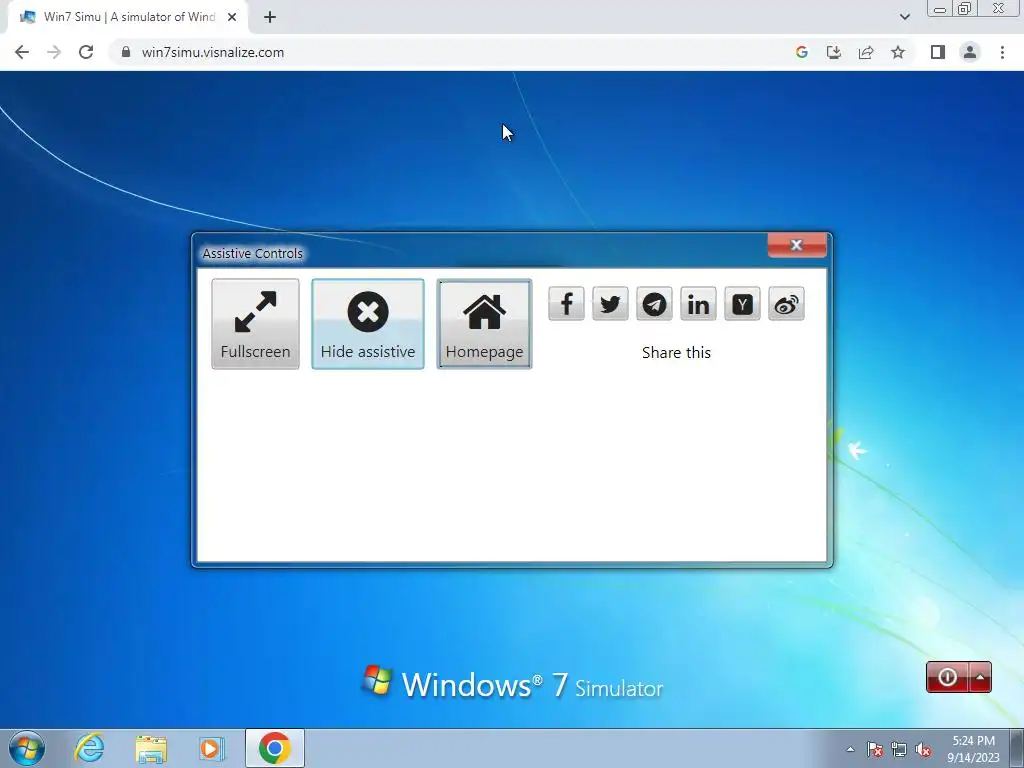Share via the Twitter bird icon

[610, 304]
